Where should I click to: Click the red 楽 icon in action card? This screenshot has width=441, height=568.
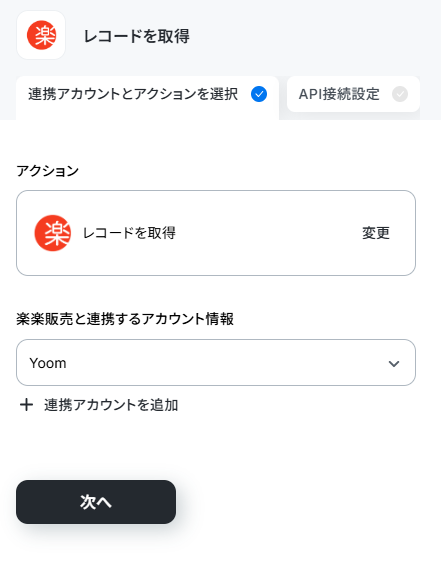coord(53,233)
